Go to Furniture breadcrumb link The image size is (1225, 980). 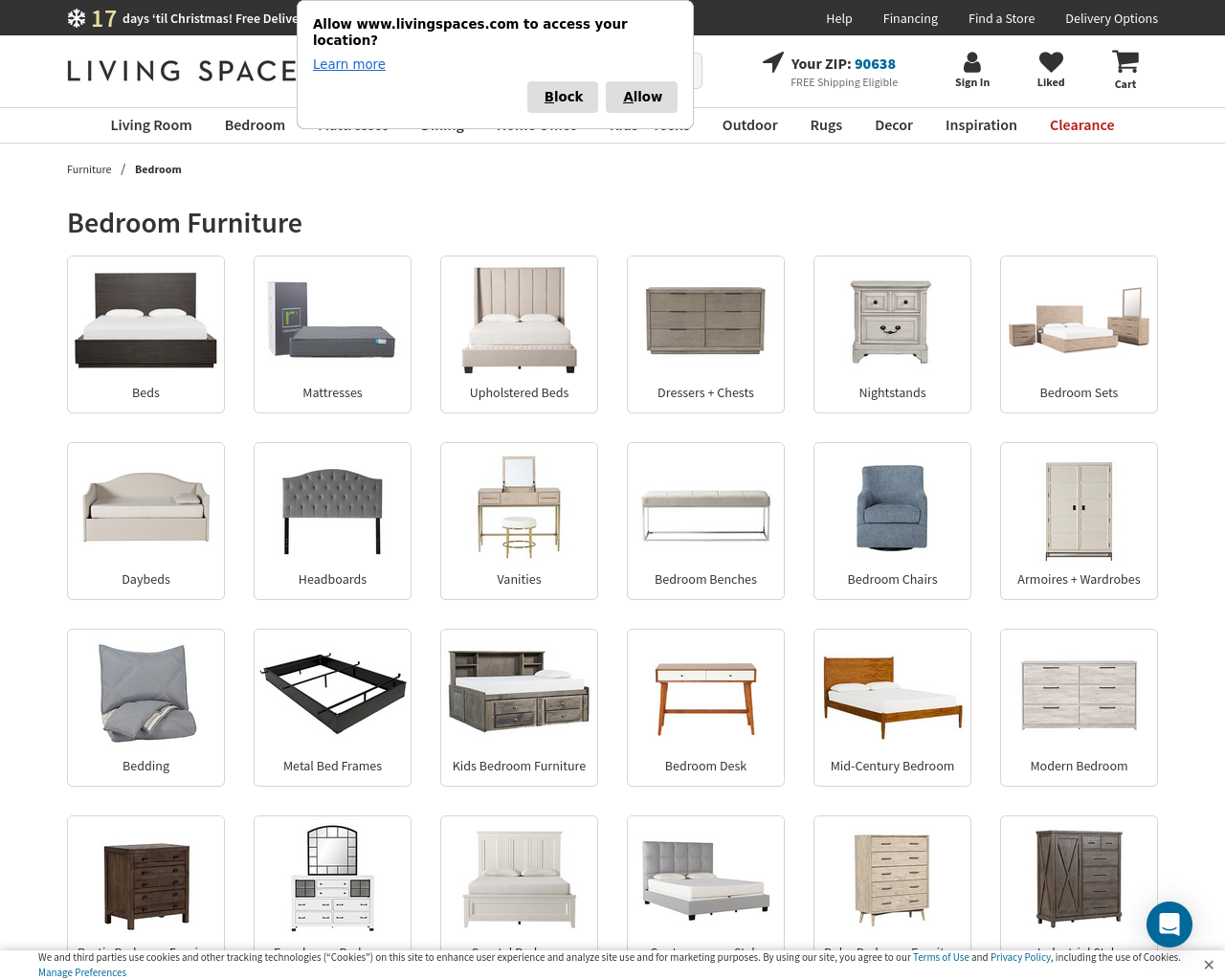[89, 169]
